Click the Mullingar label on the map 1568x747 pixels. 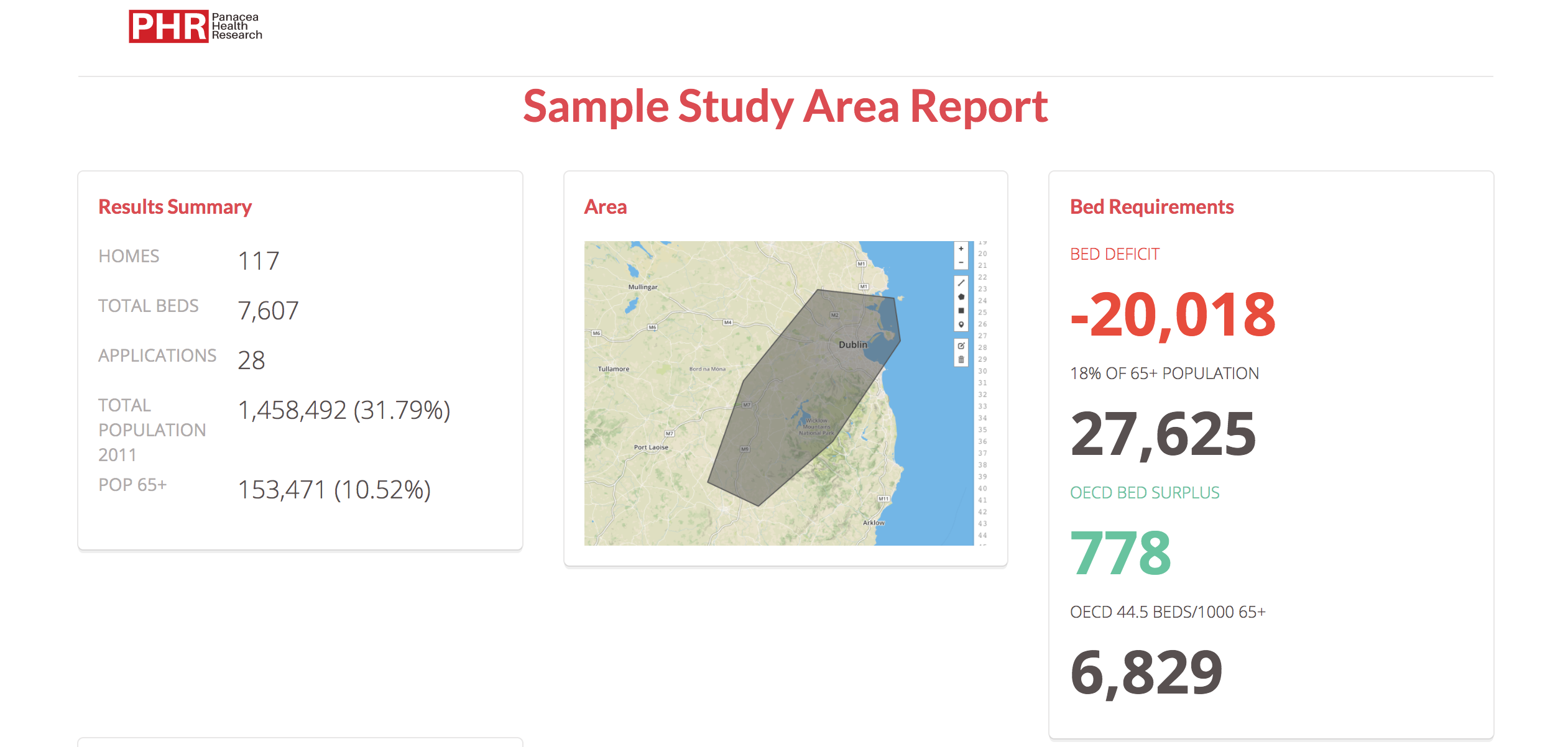click(642, 287)
